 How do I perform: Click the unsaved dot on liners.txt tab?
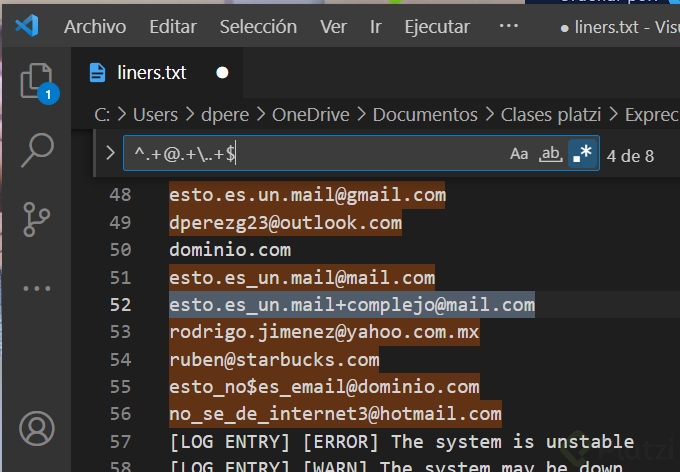[x=222, y=72]
